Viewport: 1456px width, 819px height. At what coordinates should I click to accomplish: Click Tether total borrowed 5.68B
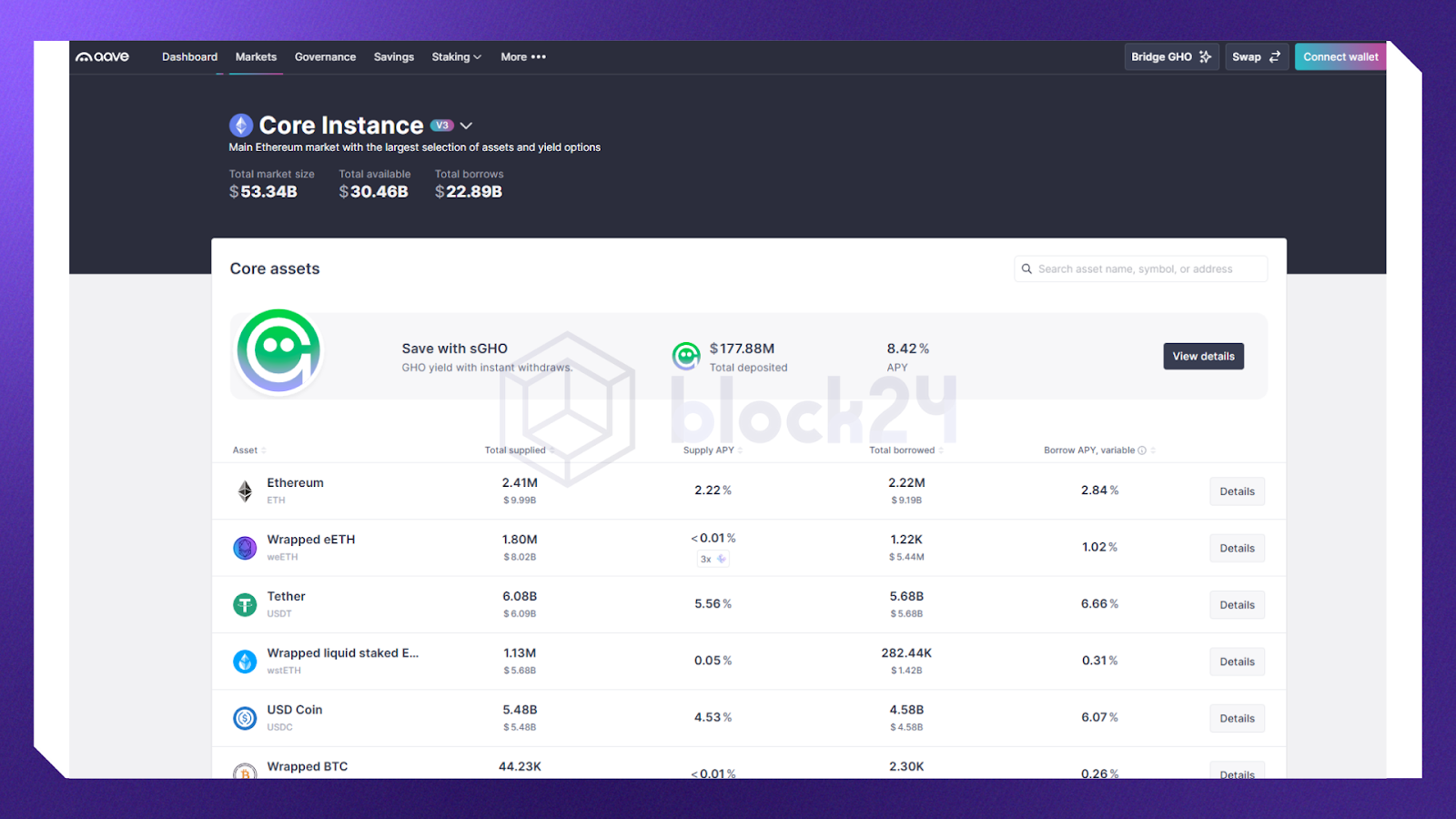(x=906, y=597)
